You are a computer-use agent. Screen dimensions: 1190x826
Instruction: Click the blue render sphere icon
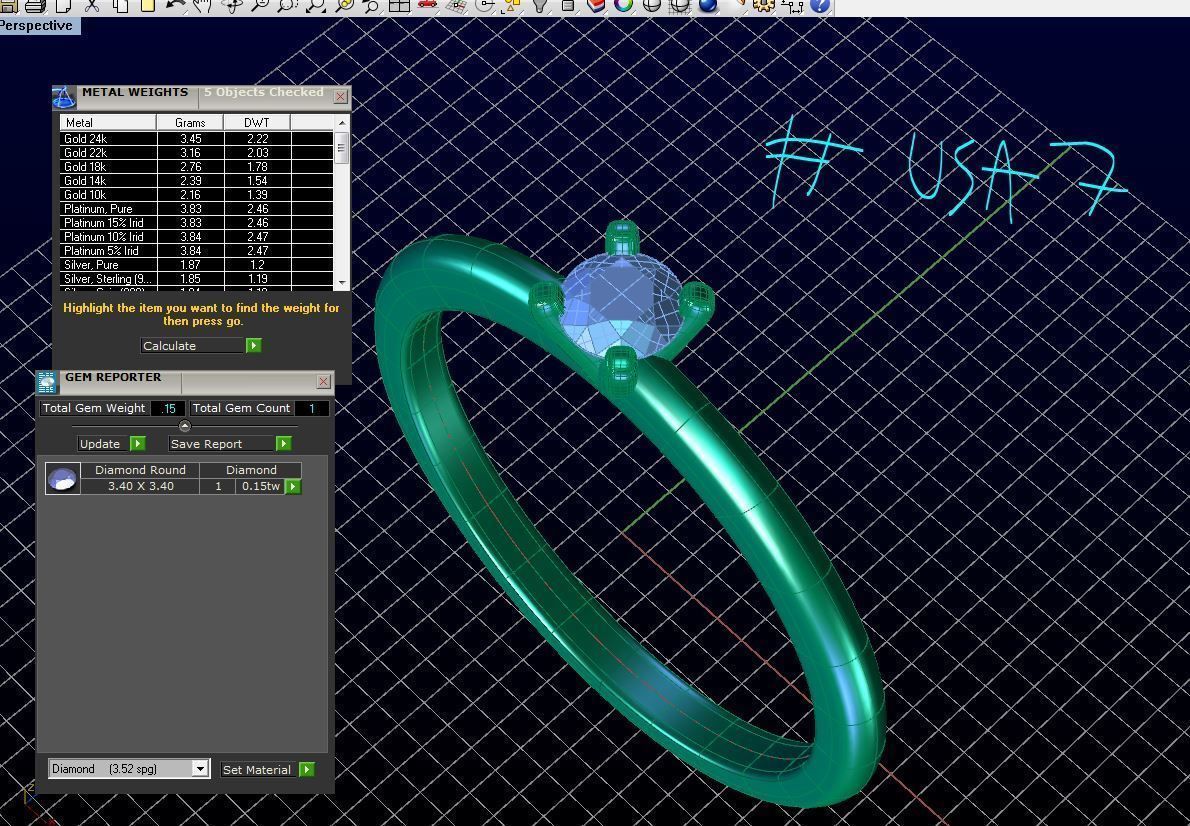point(707,5)
